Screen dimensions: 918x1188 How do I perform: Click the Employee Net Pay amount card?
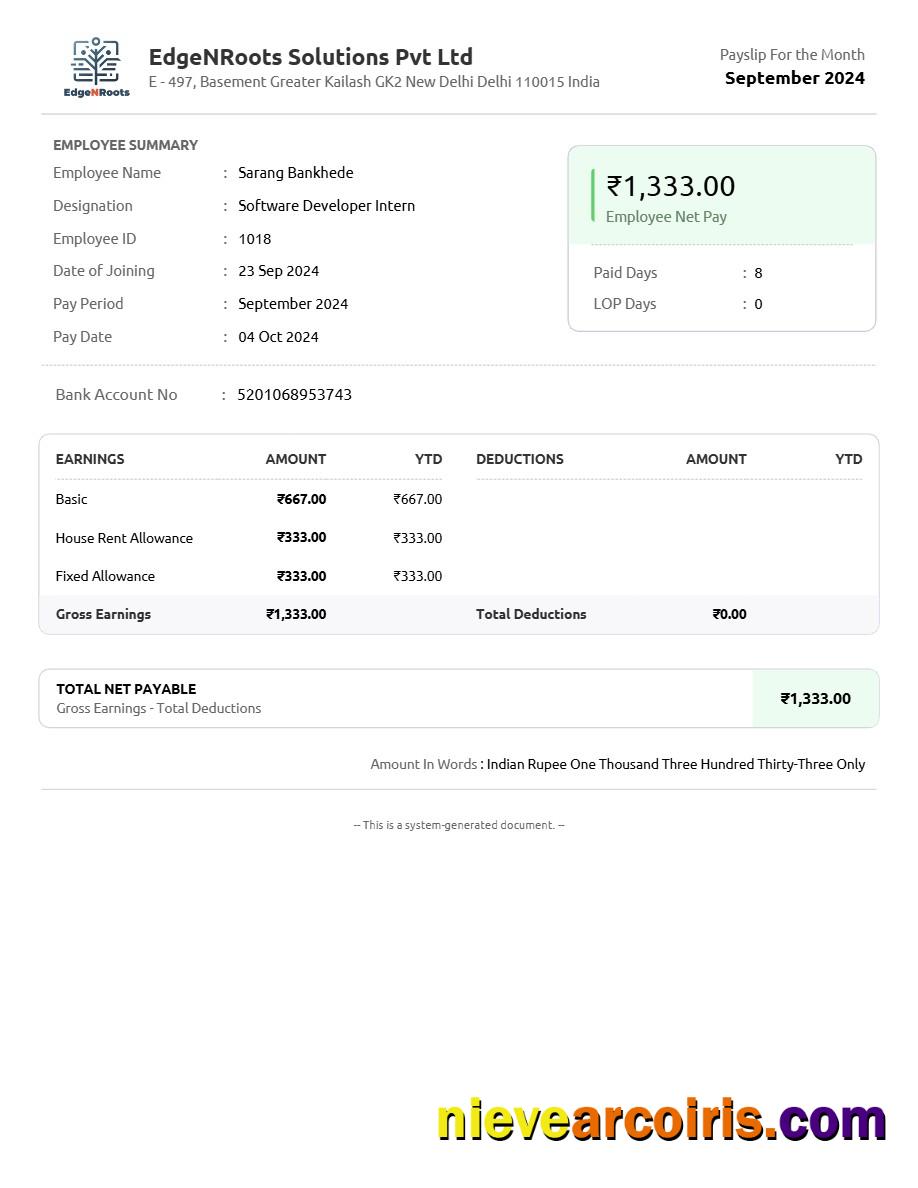(721, 197)
